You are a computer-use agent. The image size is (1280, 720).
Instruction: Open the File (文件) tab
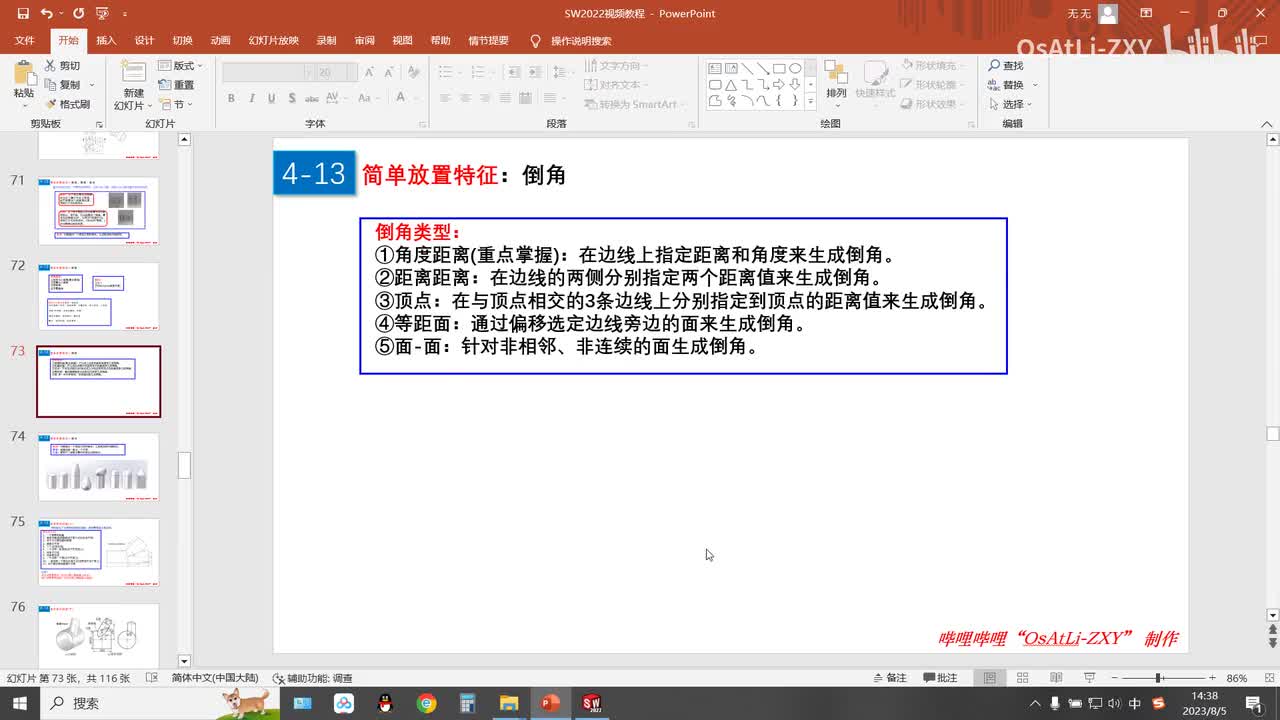[x=25, y=41]
